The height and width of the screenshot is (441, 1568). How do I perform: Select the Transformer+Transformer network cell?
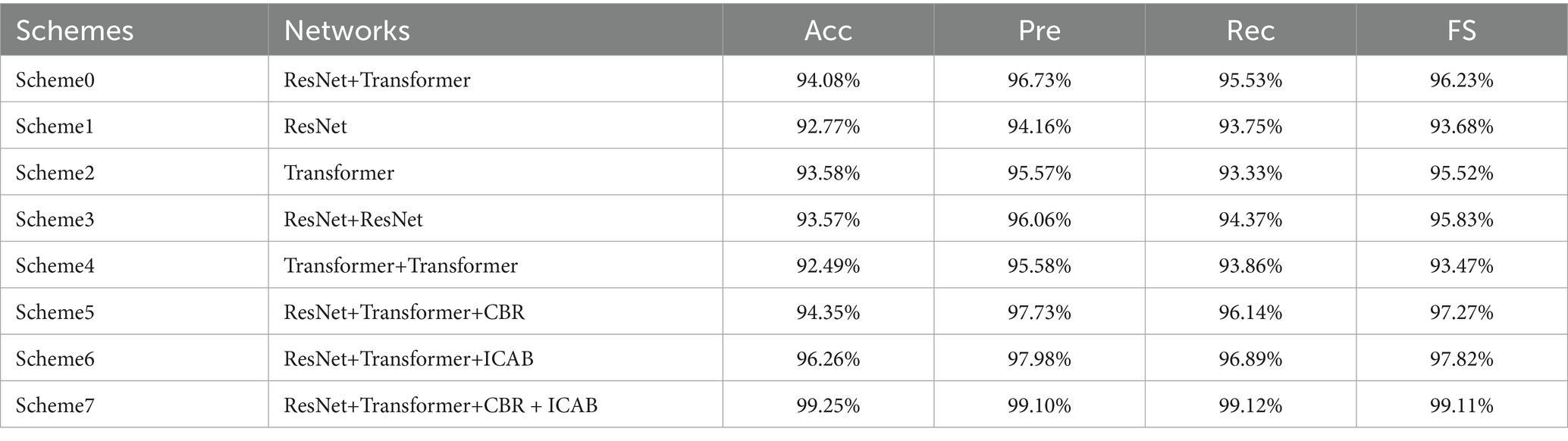[x=400, y=266]
